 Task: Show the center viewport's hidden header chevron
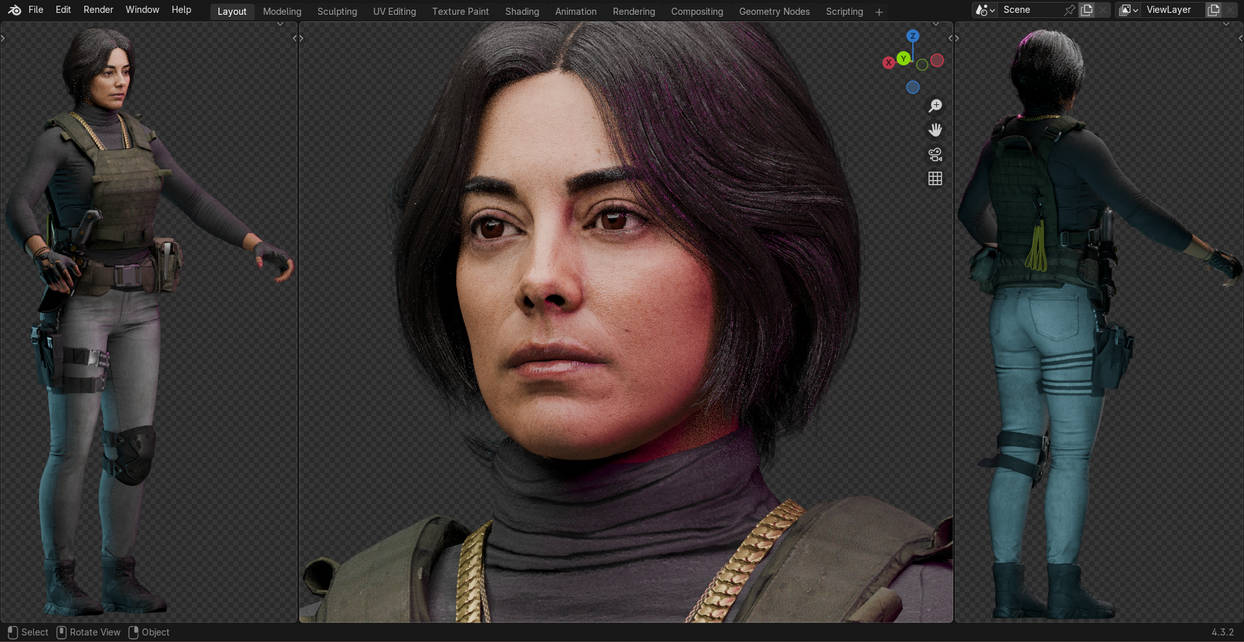click(x=936, y=24)
